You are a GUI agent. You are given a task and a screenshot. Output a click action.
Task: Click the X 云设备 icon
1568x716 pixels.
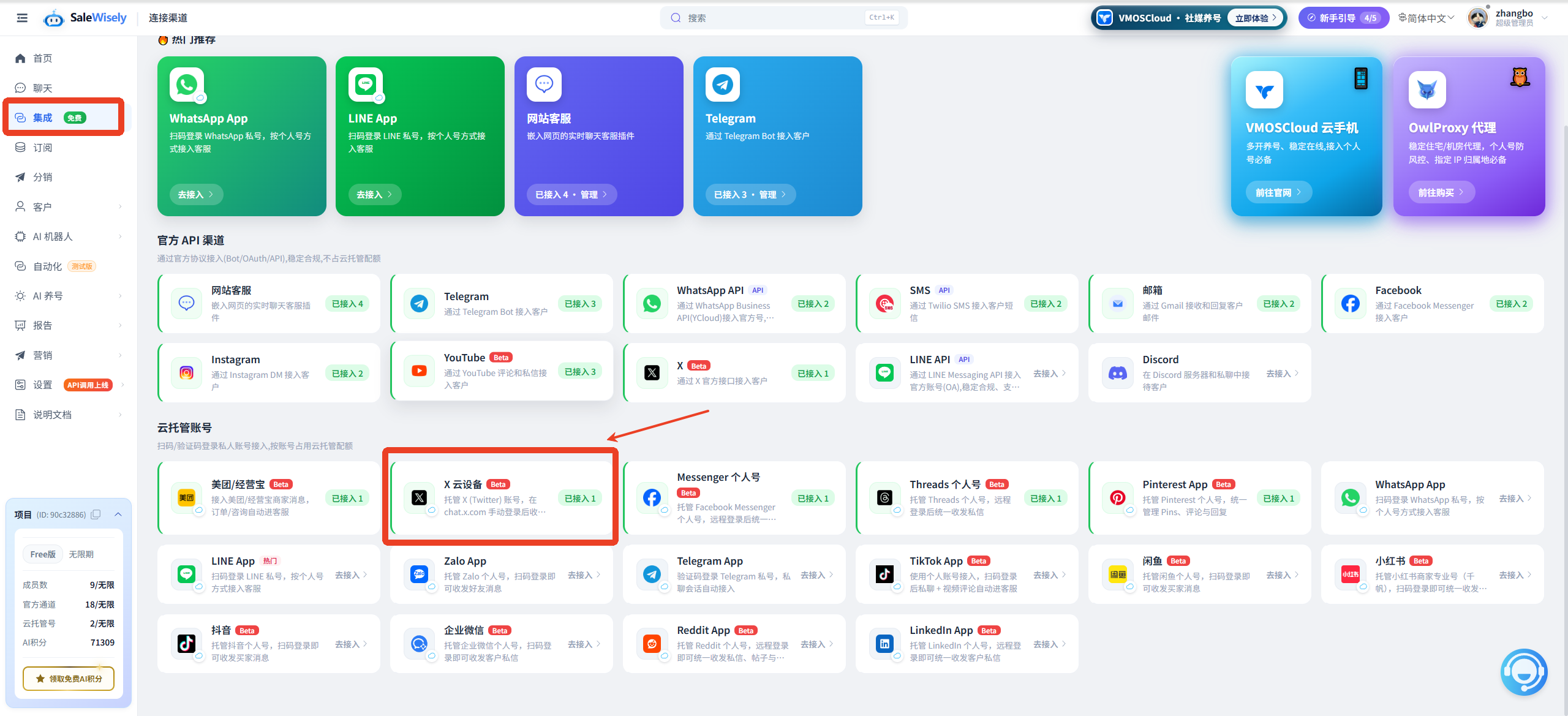[419, 497]
